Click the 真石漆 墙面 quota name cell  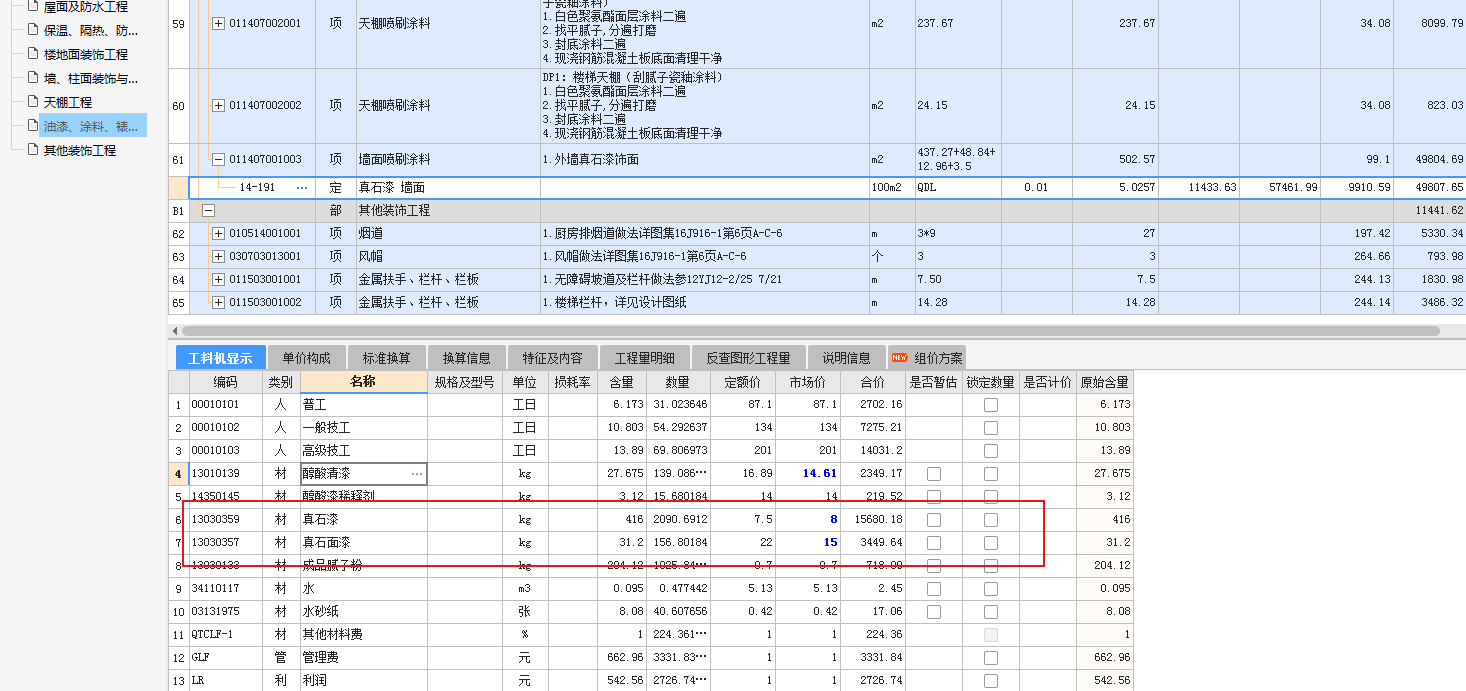click(448, 187)
